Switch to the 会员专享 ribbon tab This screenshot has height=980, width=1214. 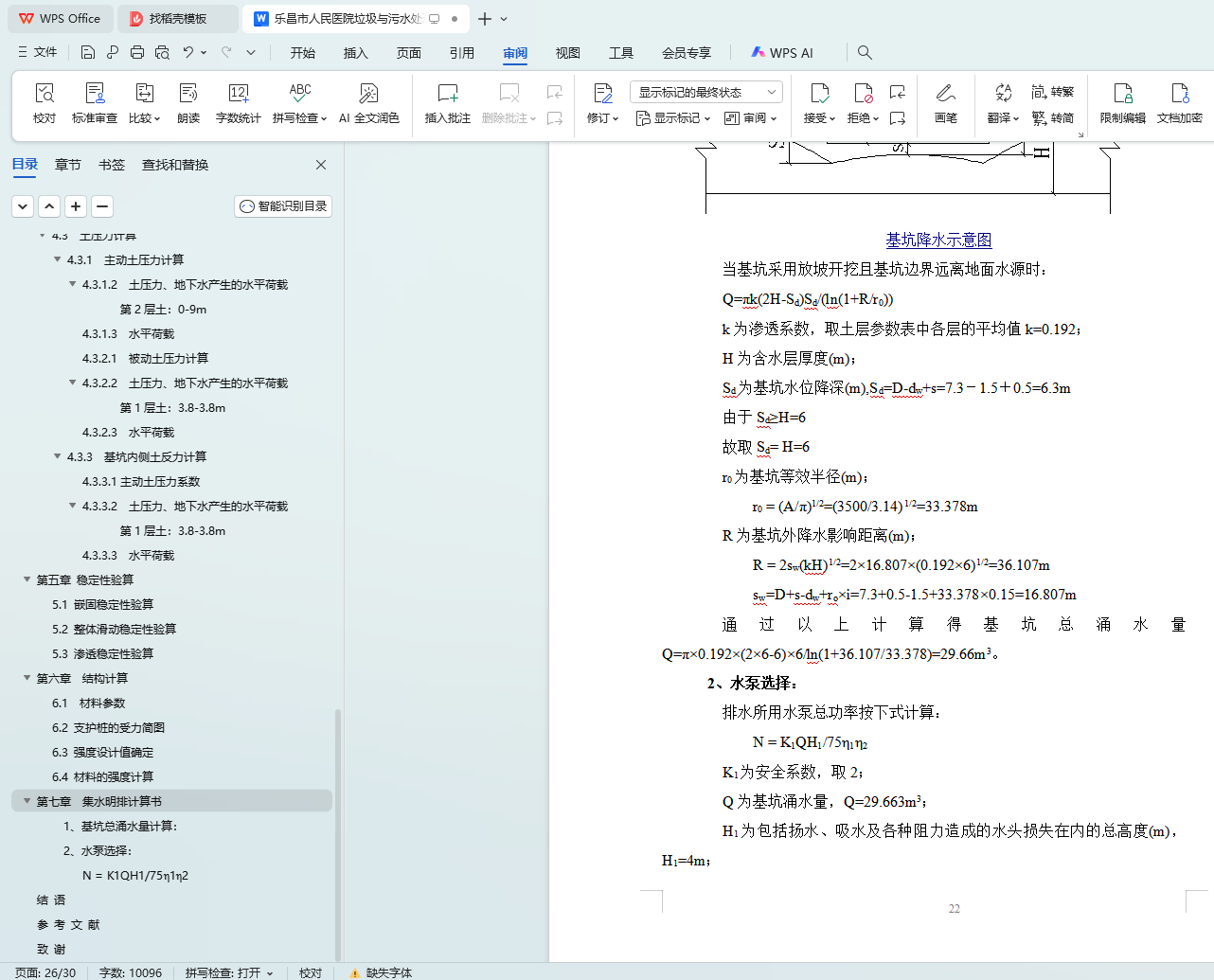pos(687,53)
